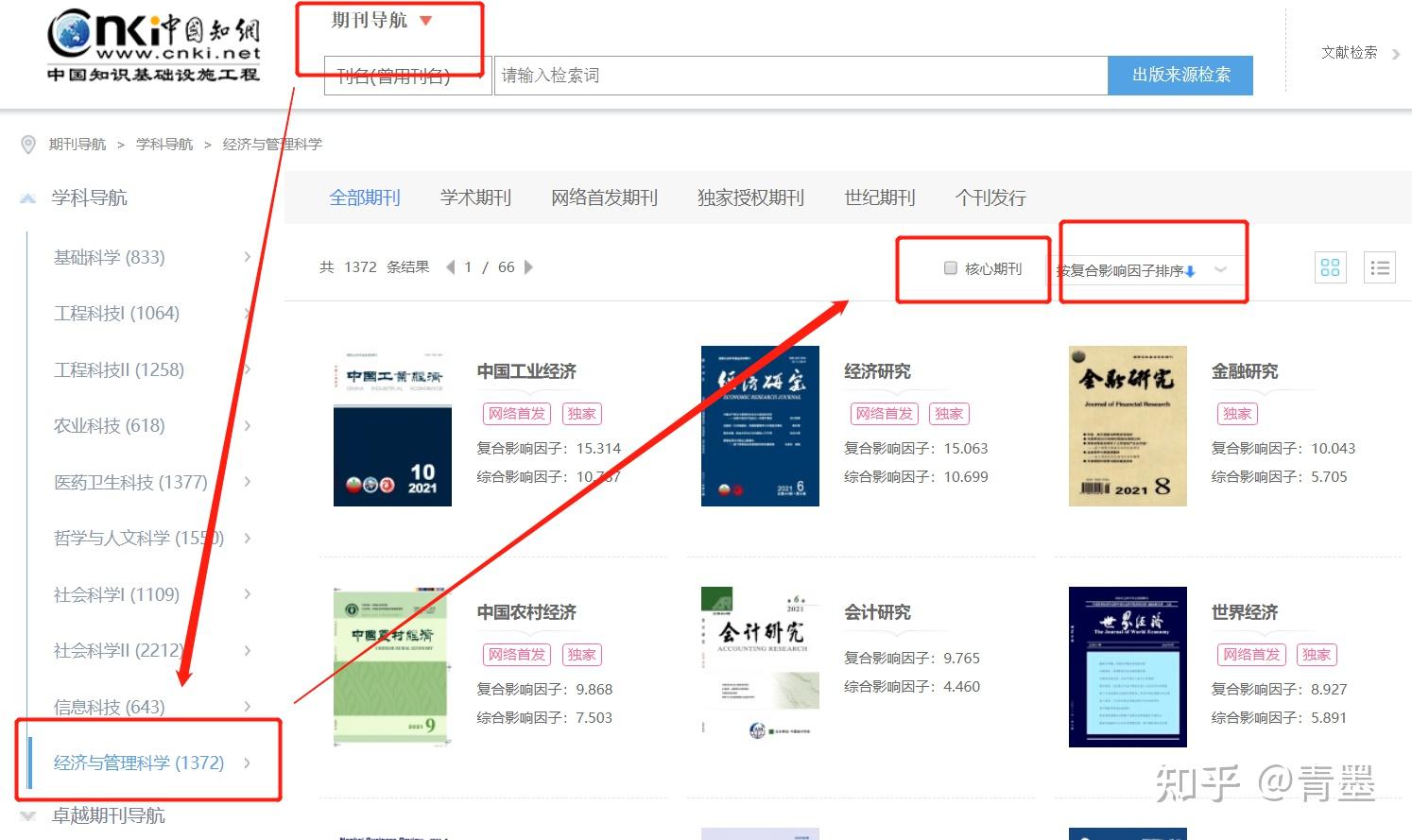Expand 基础科学 (833) chevron
Screen dimensions: 1412x840
(x=248, y=257)
